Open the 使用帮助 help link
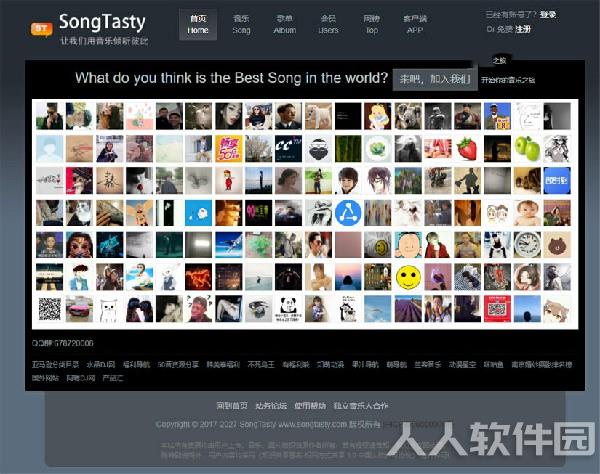600x474 pixels. coord(310,406)
